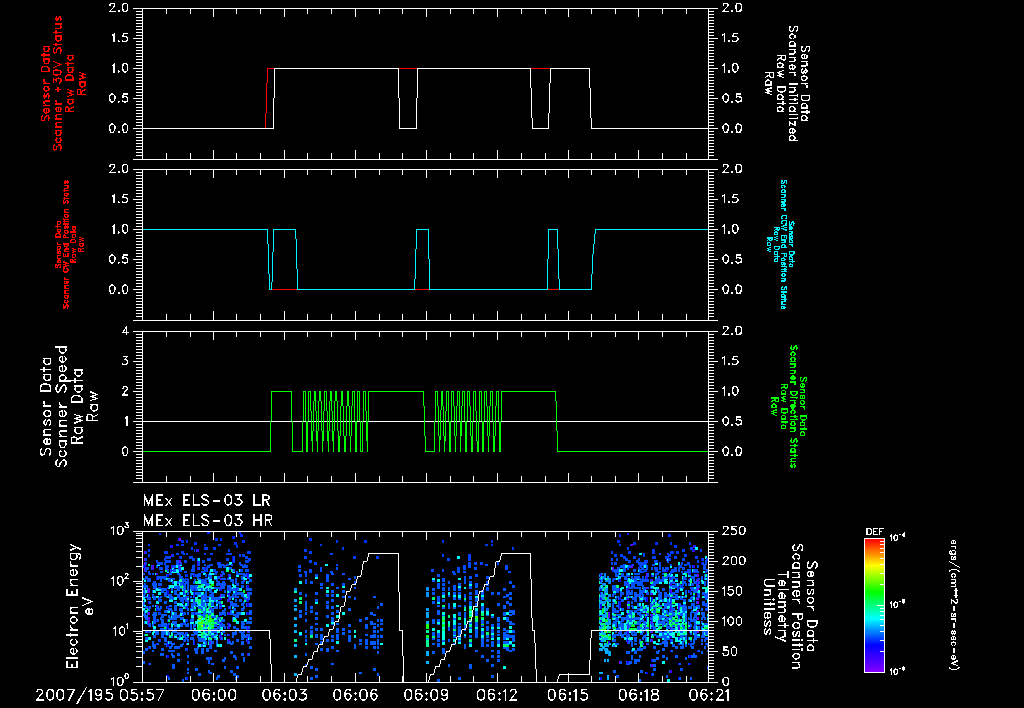
Task: Select the "3" tick on Scanner Speed axis
Action: tap(125, 361)
